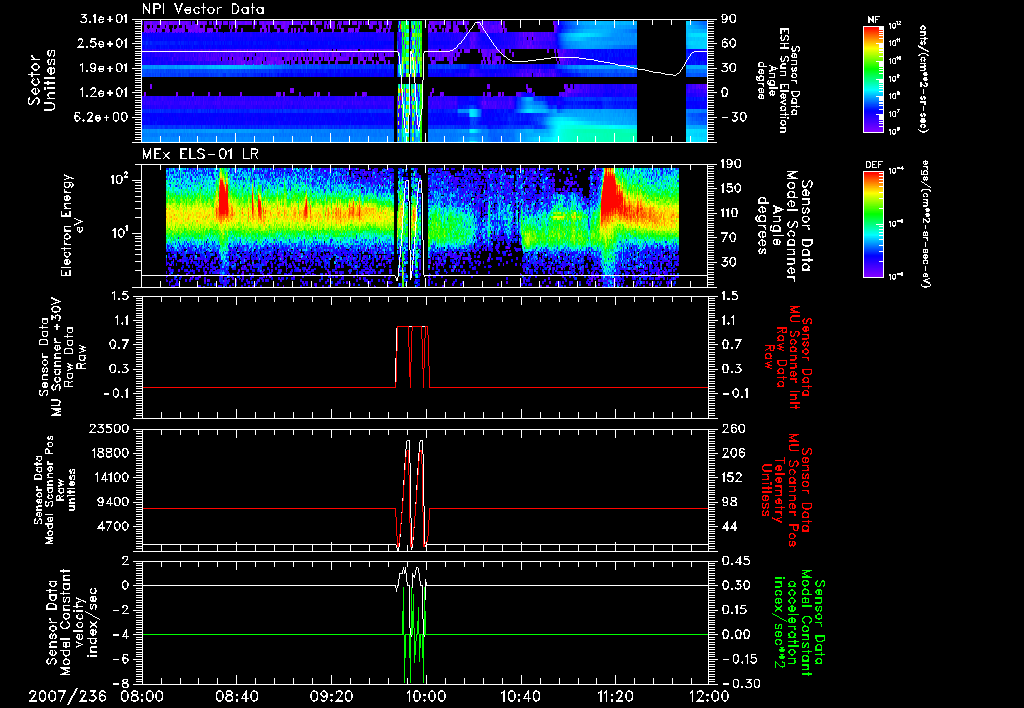Click the 'NF' color bar label
The width and height of the screenshot is (1024, 708).
tap(873, 20)
